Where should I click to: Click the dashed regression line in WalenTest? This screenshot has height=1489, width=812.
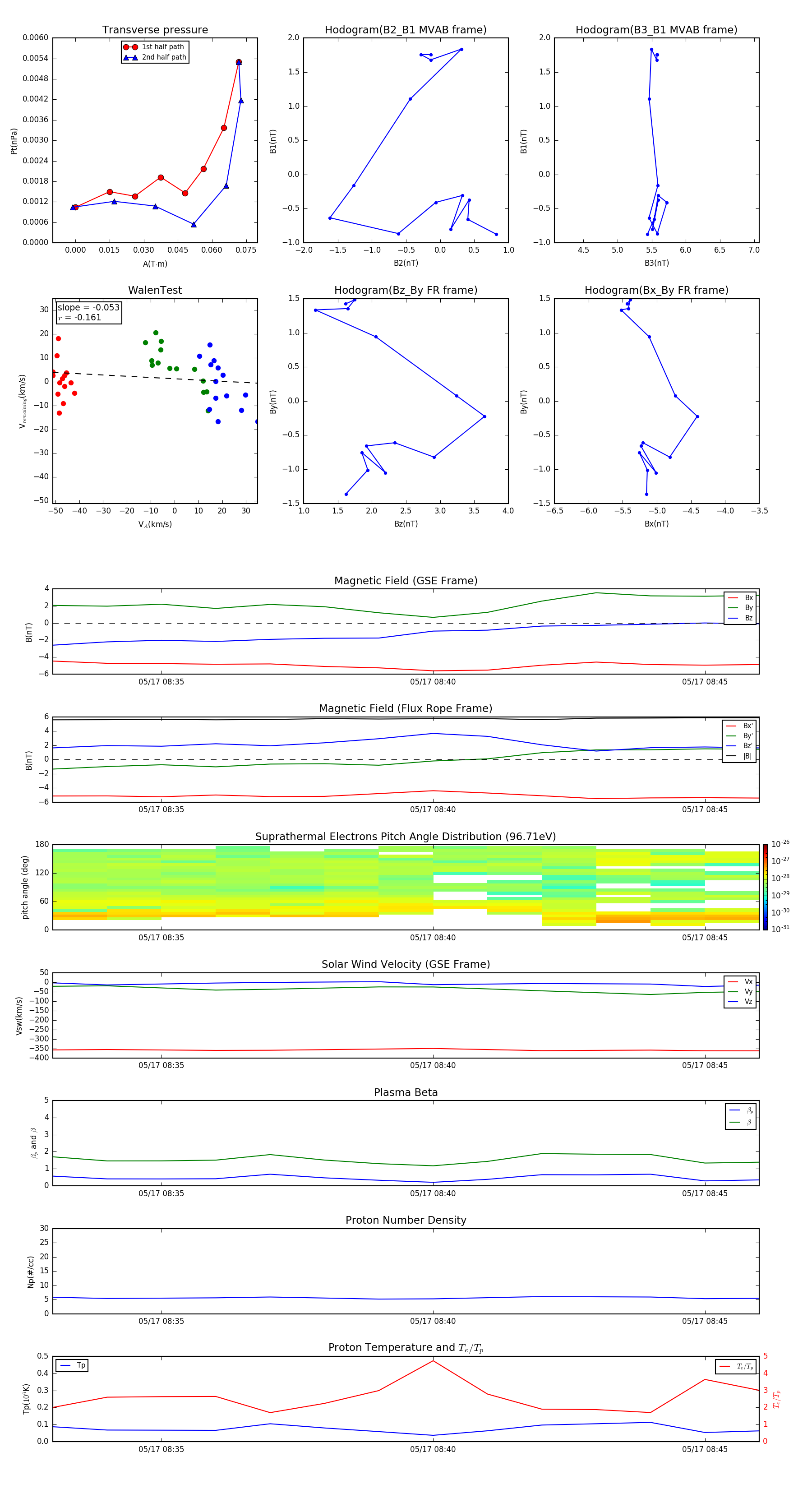coord(155,377)
